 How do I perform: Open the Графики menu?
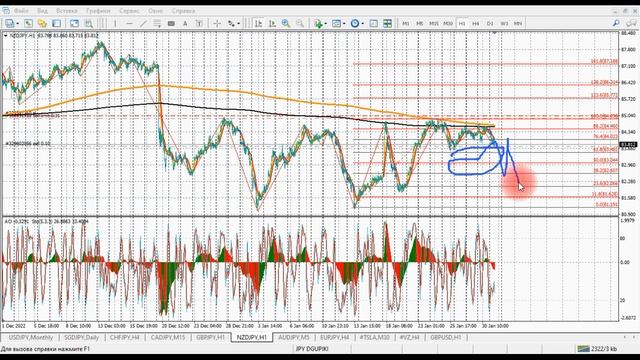(98, 11)
